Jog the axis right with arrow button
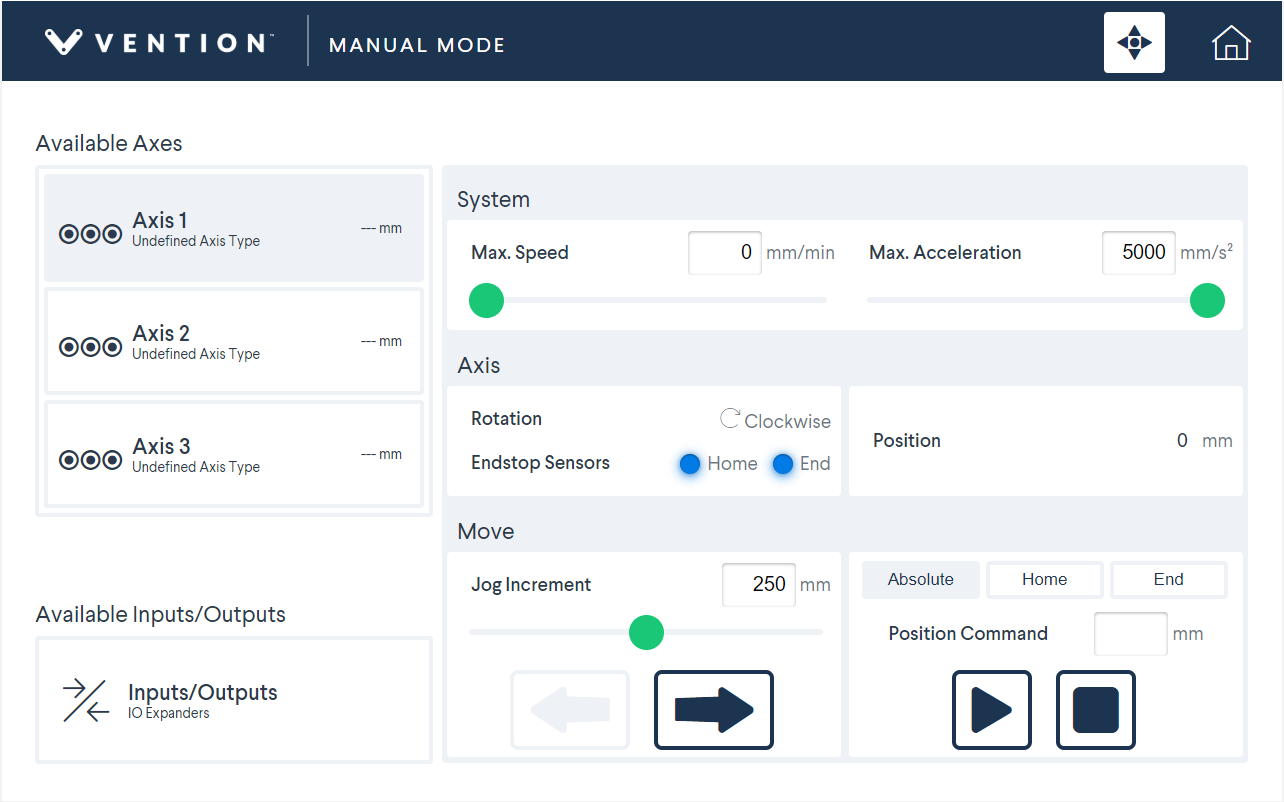The width and height of the screenshot is (1284, 802). point(714,710)
